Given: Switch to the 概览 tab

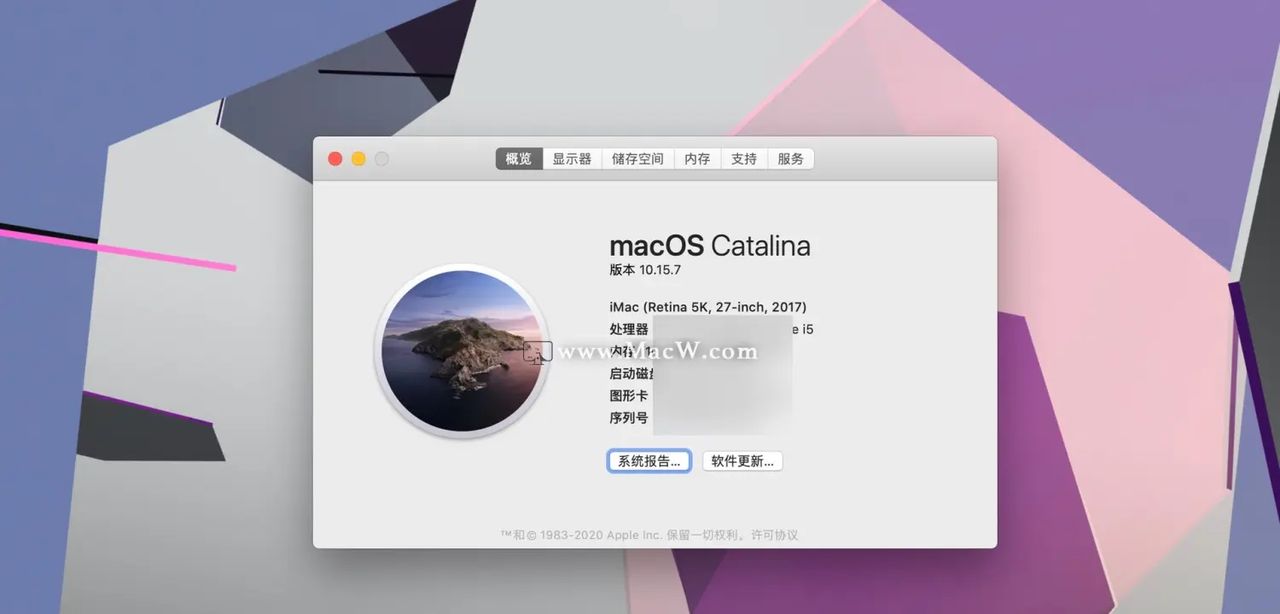Looking at the screenshot, I should pos(519,159).
